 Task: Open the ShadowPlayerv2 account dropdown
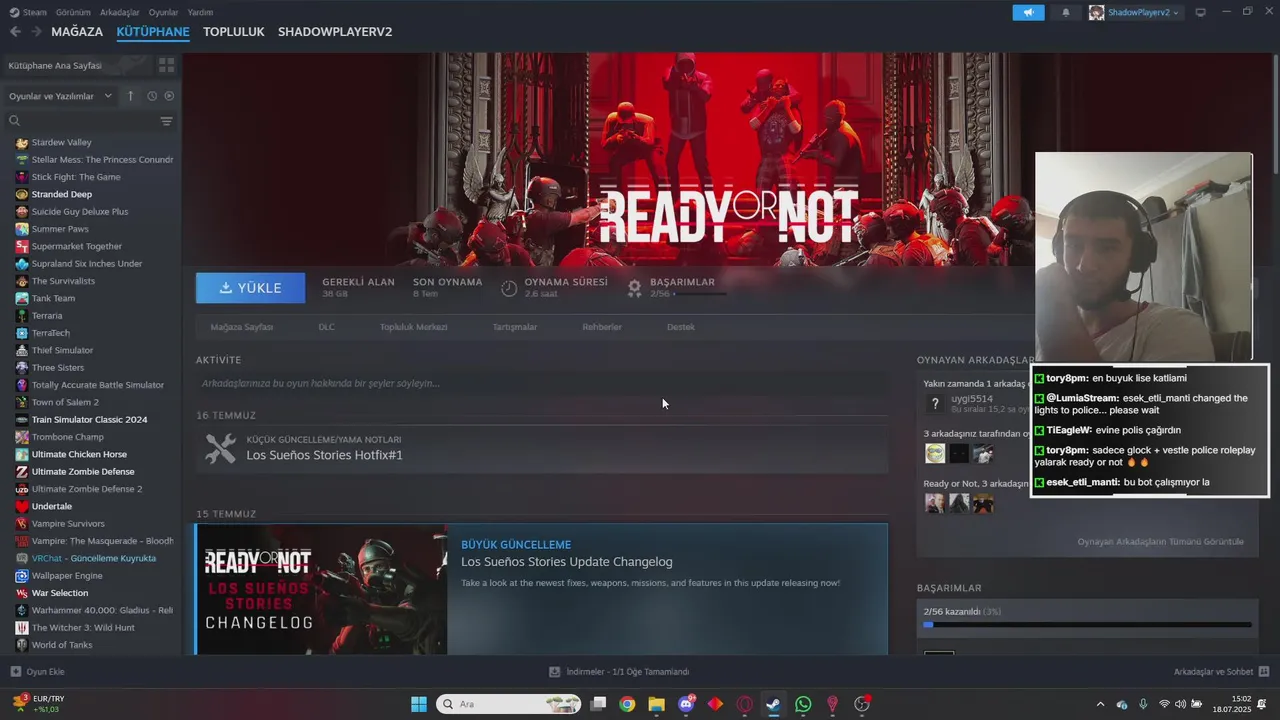[x=1135, y=12]
